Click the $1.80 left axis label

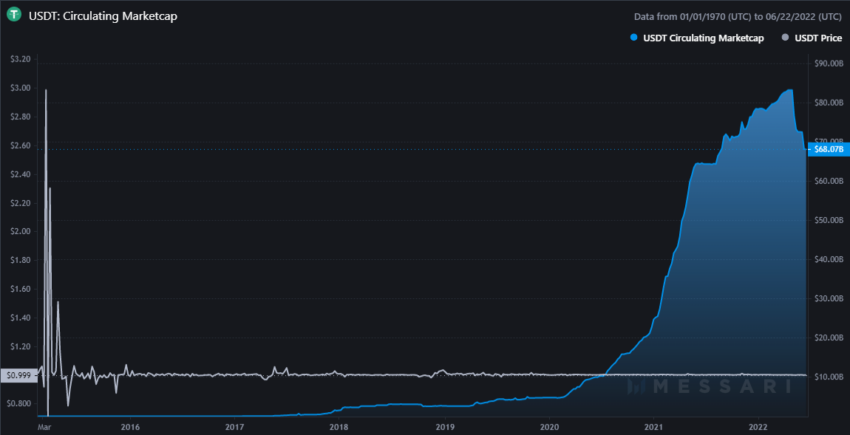[20, 260]
